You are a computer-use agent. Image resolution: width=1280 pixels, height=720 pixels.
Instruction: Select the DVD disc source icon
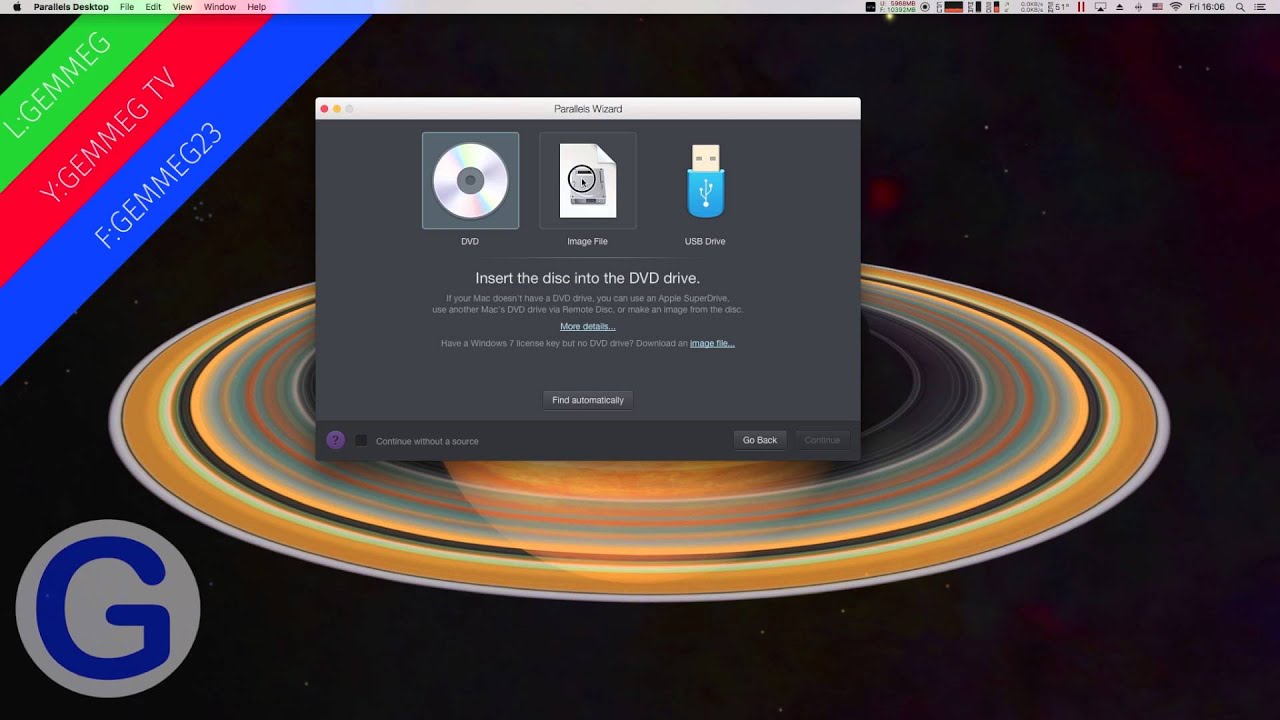click(x=470, y=181)
